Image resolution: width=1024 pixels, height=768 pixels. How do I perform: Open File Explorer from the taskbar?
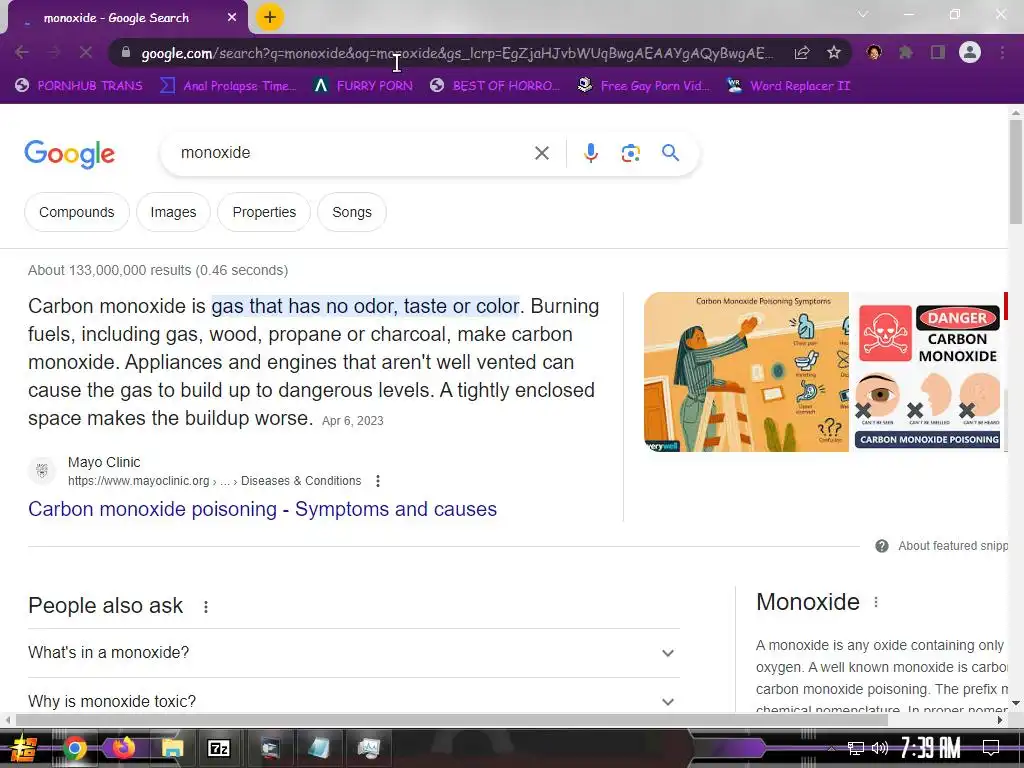pos(172,748)
